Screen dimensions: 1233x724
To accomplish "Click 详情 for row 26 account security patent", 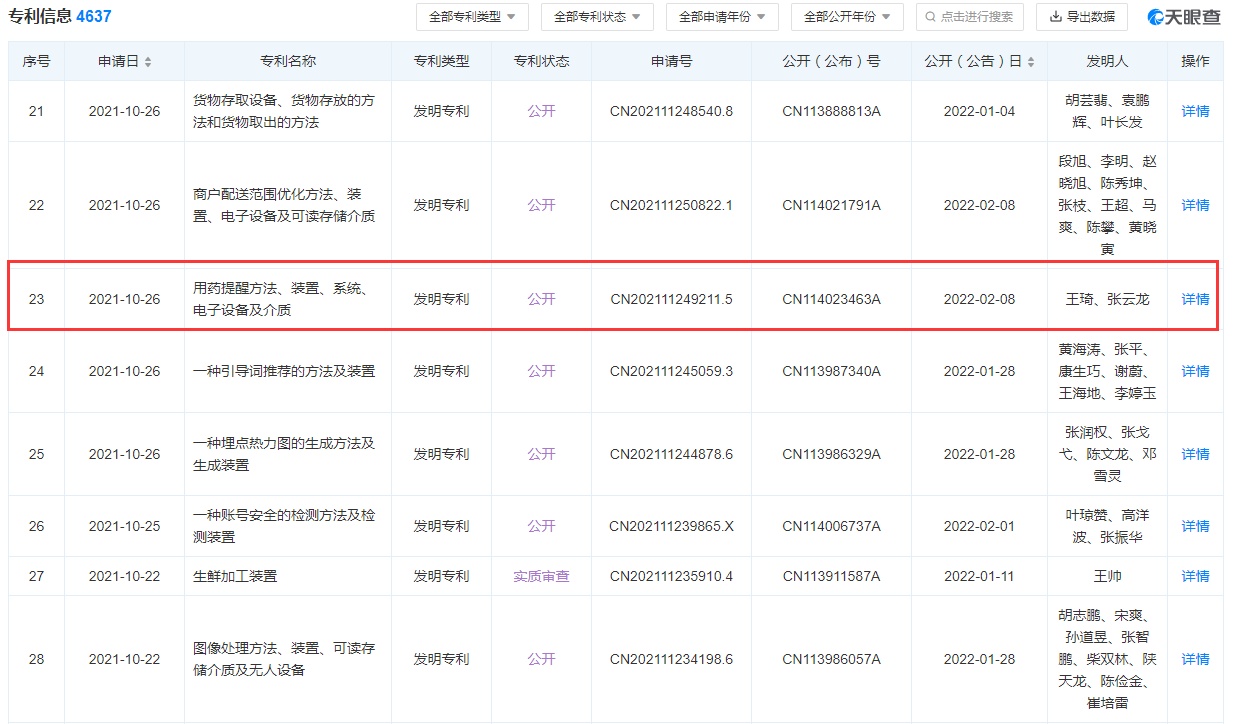I will [x=1195, y=526].
